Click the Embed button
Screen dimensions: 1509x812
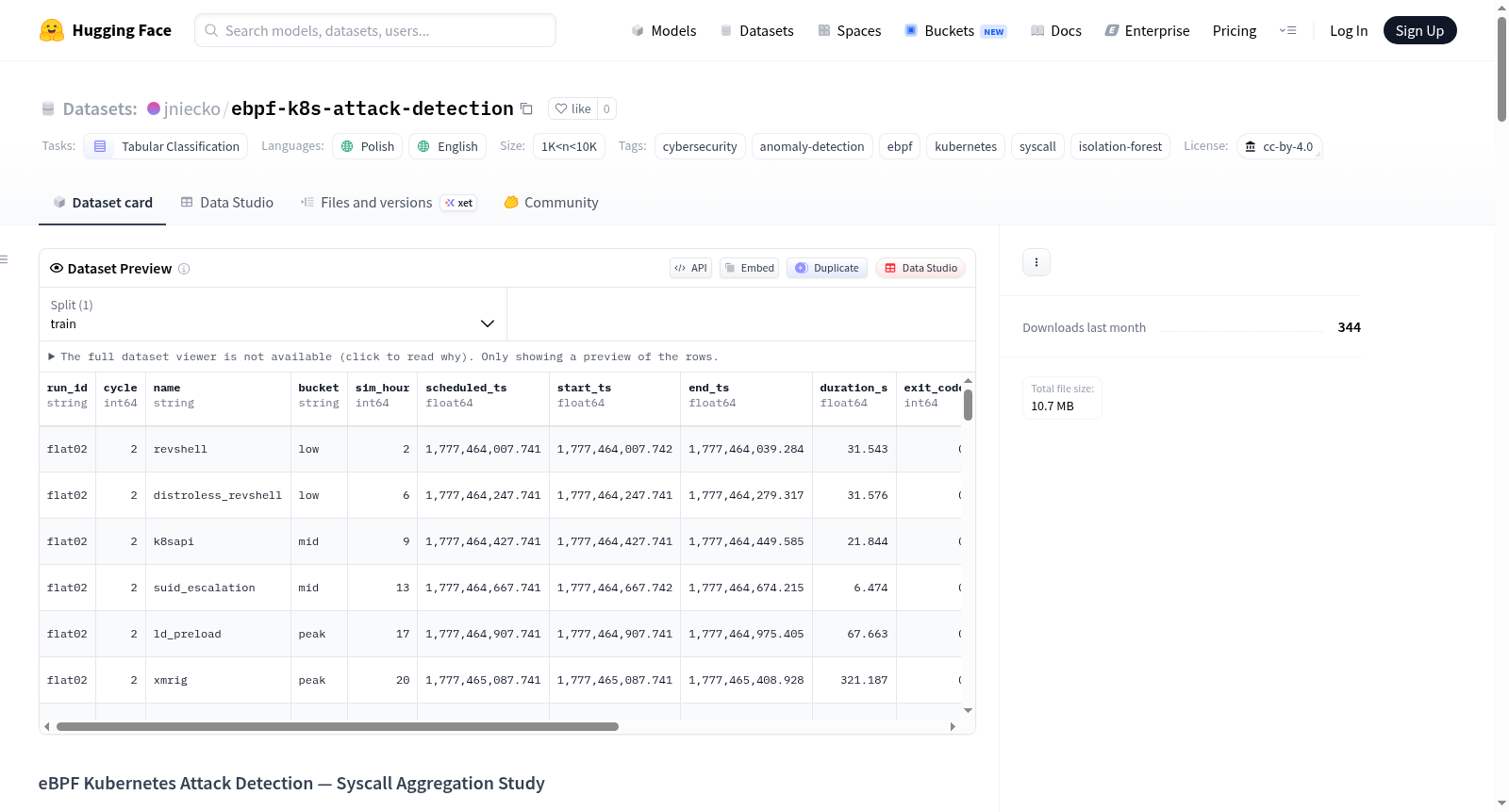coord(750,268)
